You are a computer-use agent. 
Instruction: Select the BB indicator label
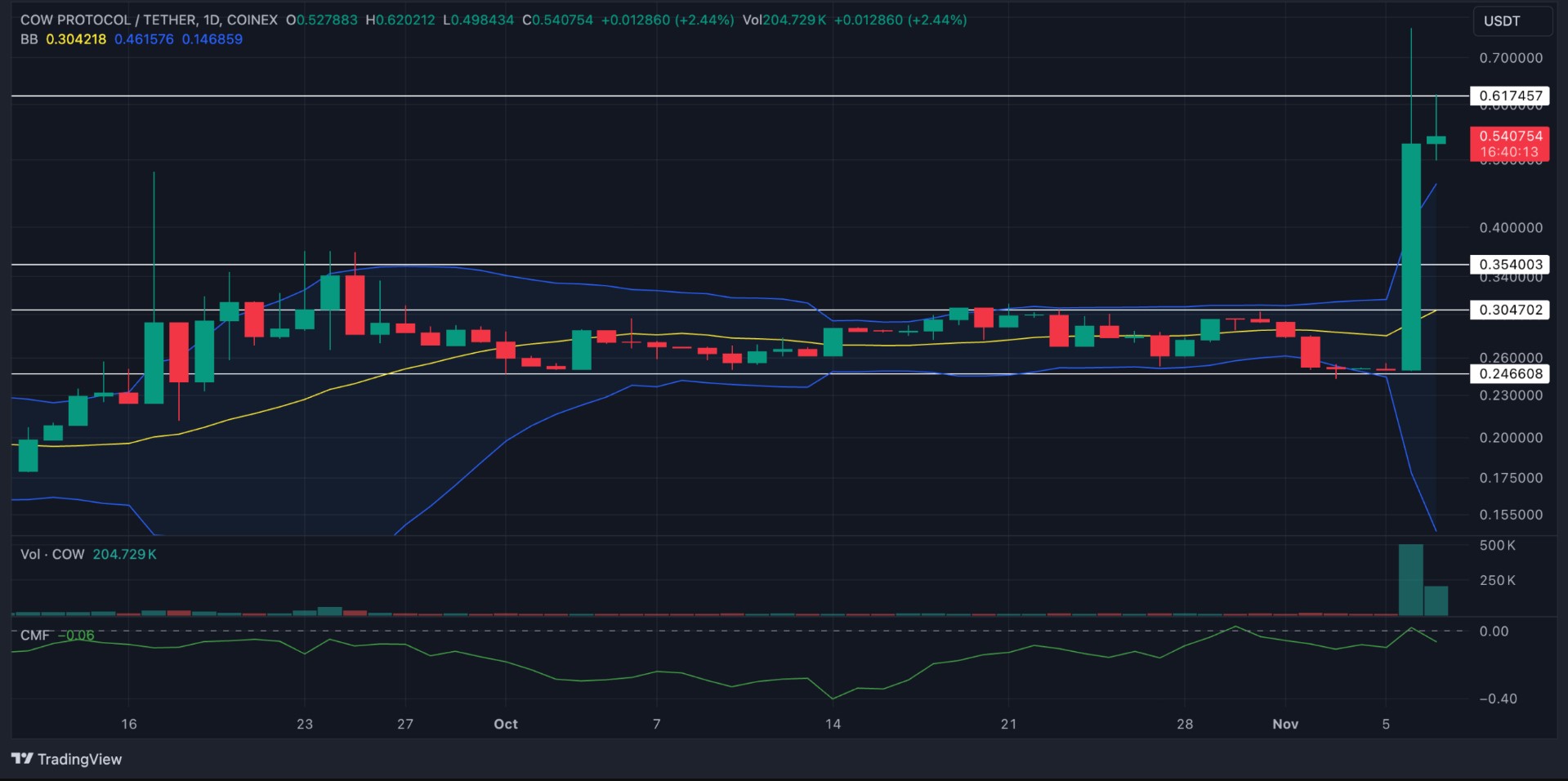[29, 39]
